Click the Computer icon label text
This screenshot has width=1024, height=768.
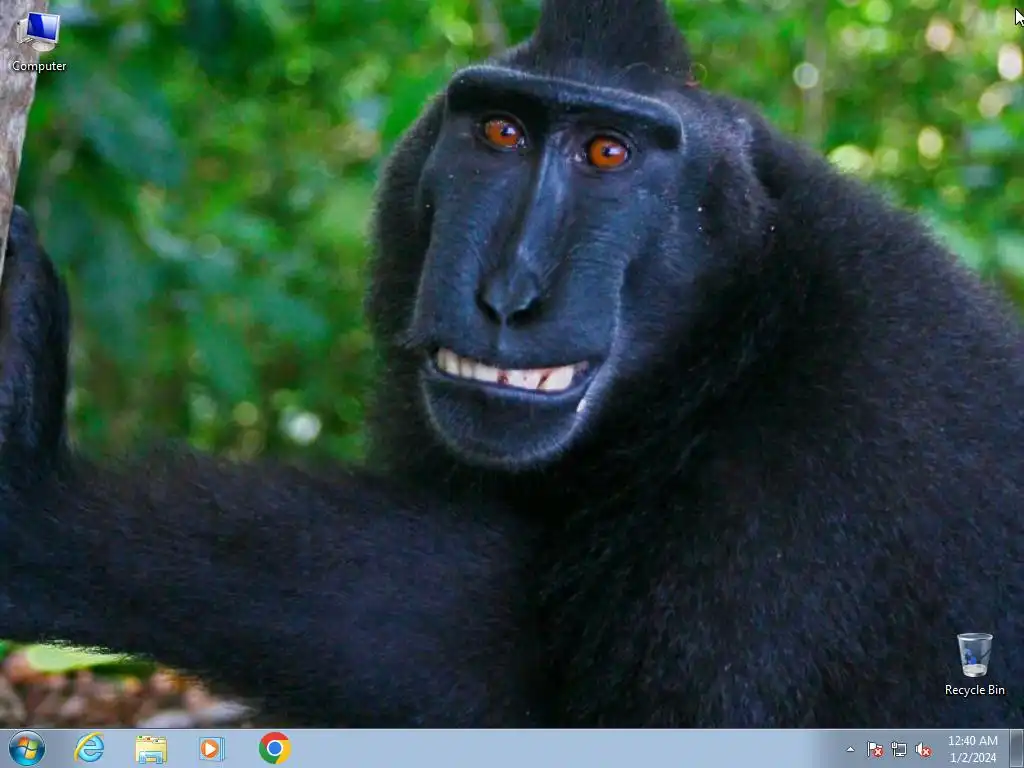click(x=39, y=66)
